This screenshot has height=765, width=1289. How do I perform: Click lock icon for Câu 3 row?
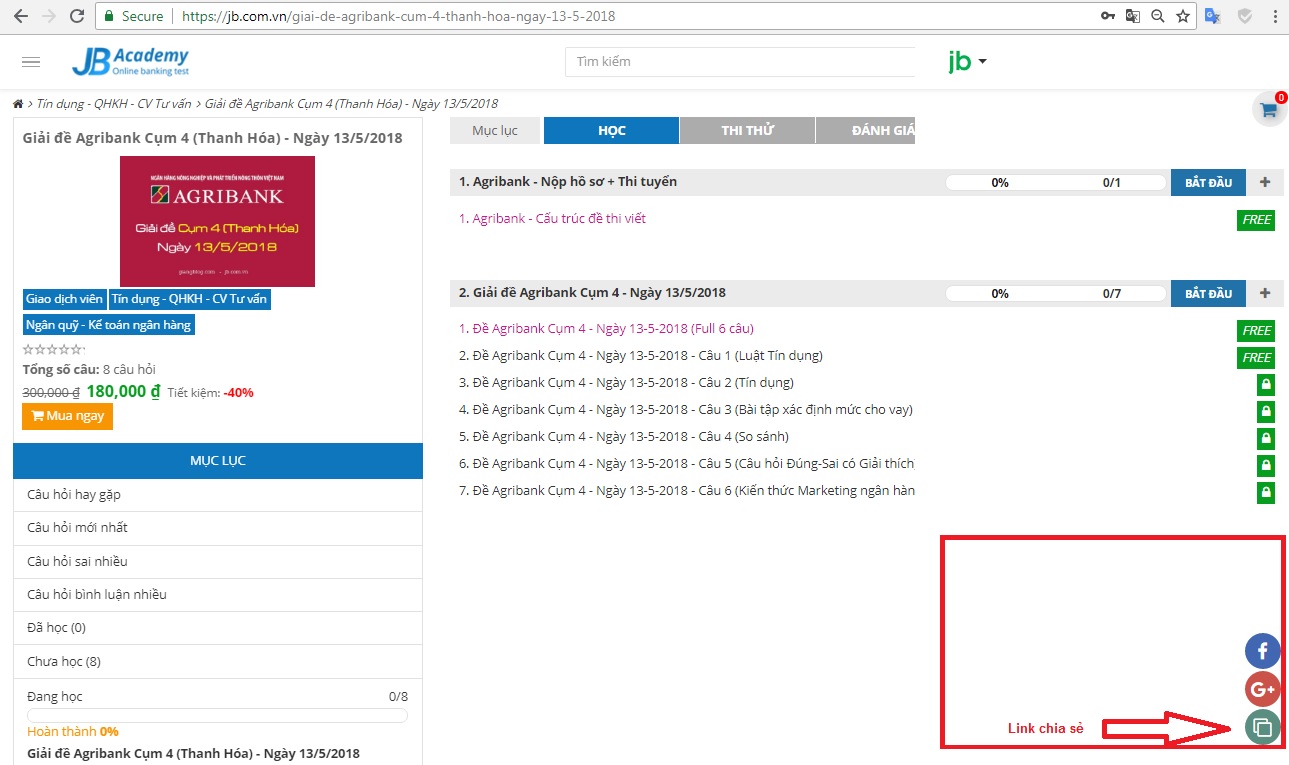[1266, 411]
